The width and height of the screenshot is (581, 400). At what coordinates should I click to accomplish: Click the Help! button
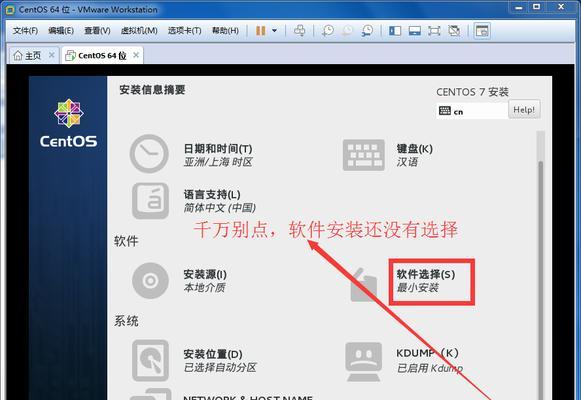[524, 110]
